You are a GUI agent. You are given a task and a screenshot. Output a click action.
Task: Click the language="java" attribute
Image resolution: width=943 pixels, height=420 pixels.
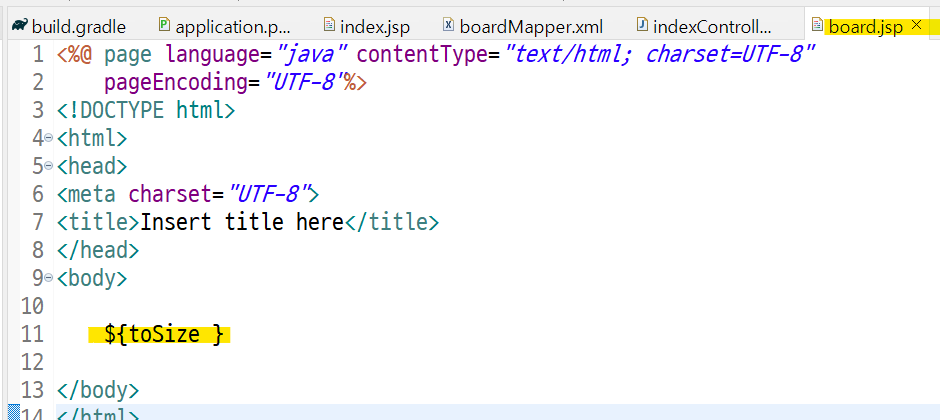[x=257, y=55]
